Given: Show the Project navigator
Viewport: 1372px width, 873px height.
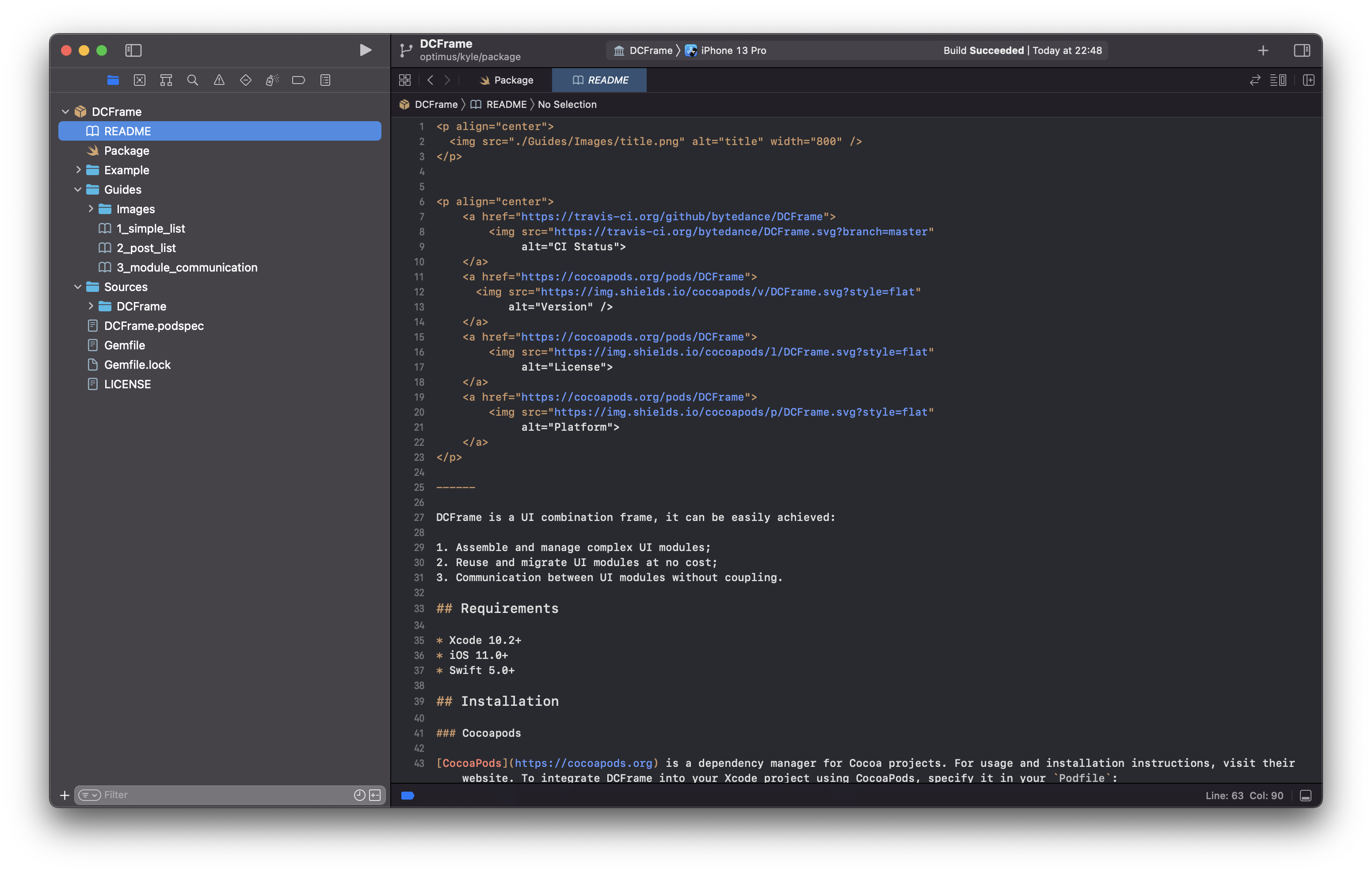Looking at the screenshot, I should click(113, 80).
